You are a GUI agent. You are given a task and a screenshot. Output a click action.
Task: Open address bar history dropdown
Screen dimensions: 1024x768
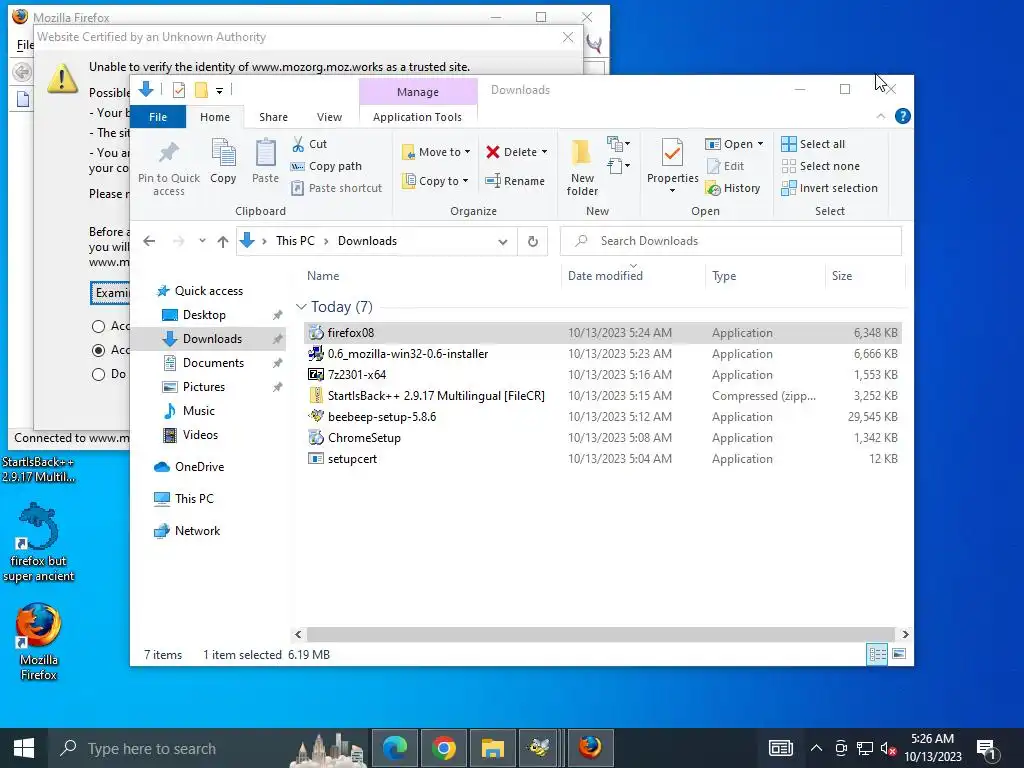pyautogui.click(x=502, y=241)
